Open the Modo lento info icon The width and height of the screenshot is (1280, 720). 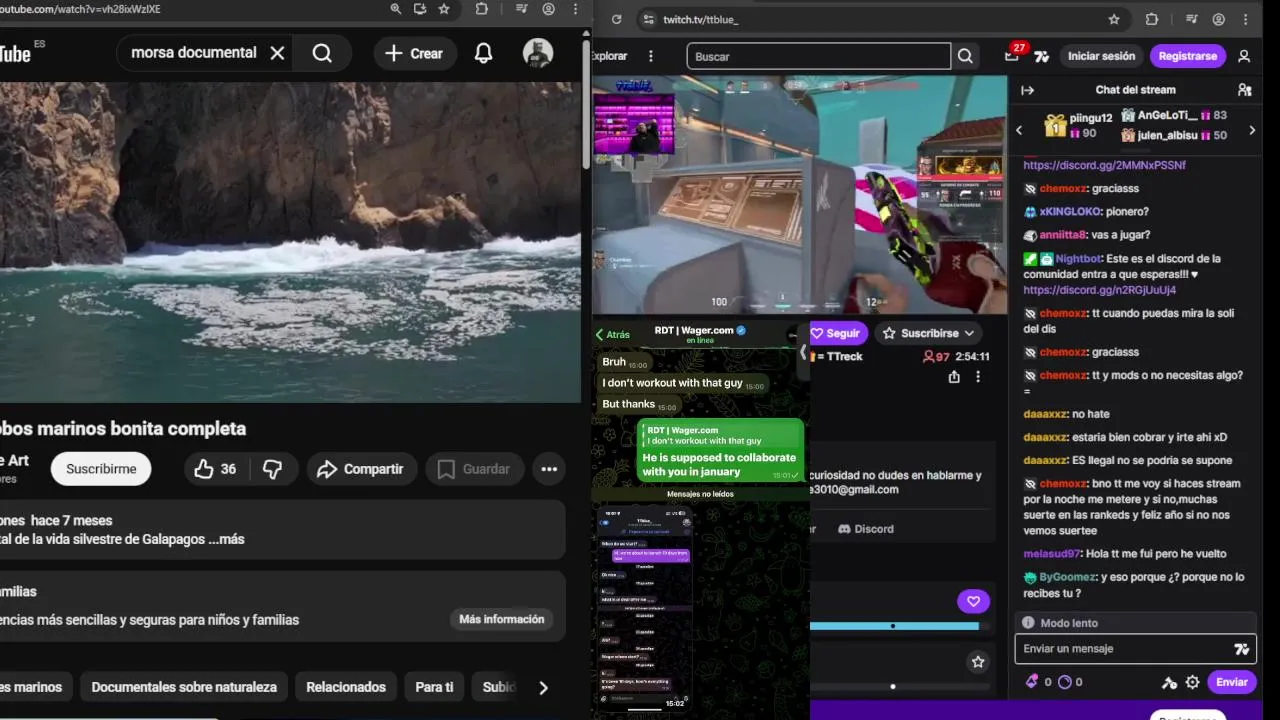click(x=1028, y=623)
